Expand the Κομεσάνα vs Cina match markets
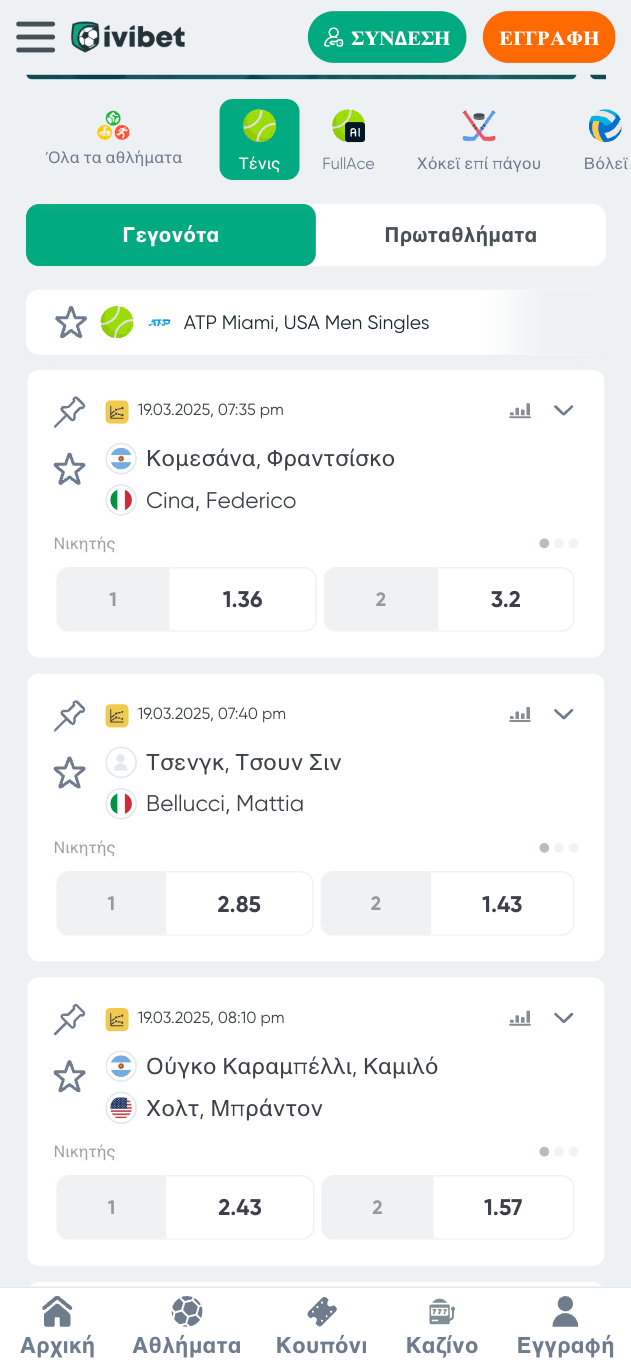This screenshot has width=631, height=1367. [x=564, y=410]
